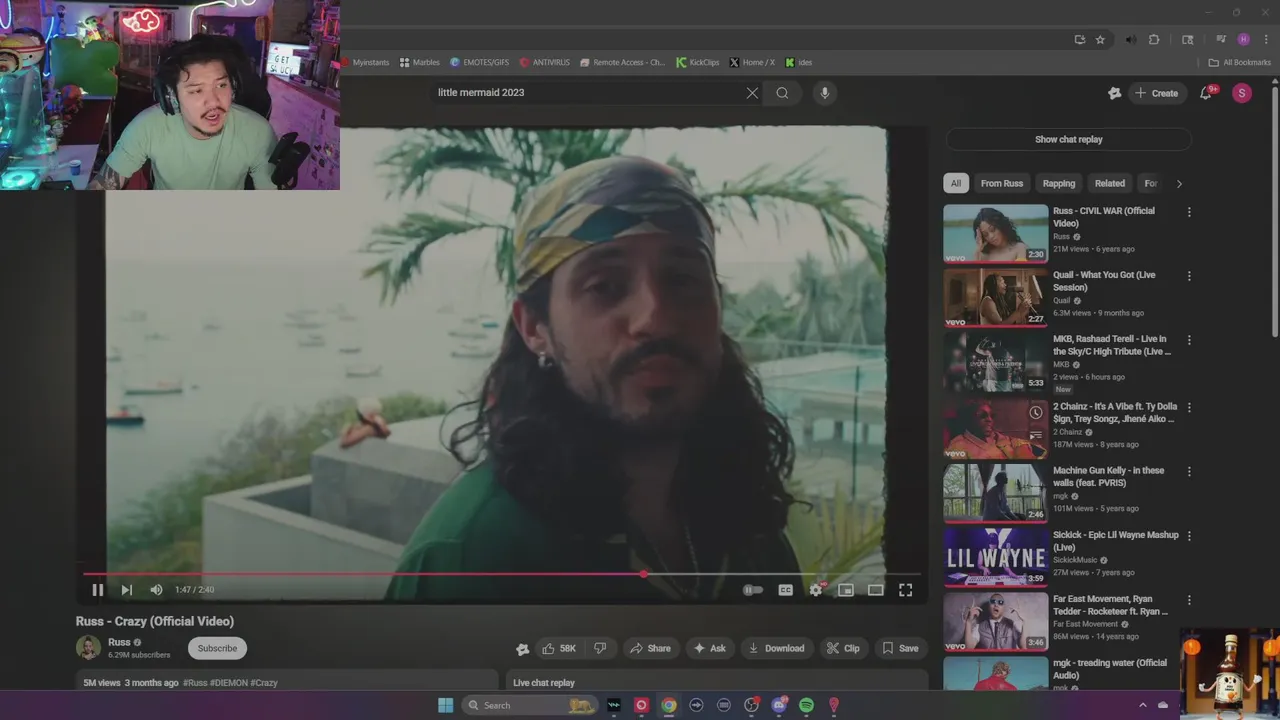Viewport: 1280px width, 720px height.
Task: Open the YouTube account avatar menu
Action: (1242, 93)
